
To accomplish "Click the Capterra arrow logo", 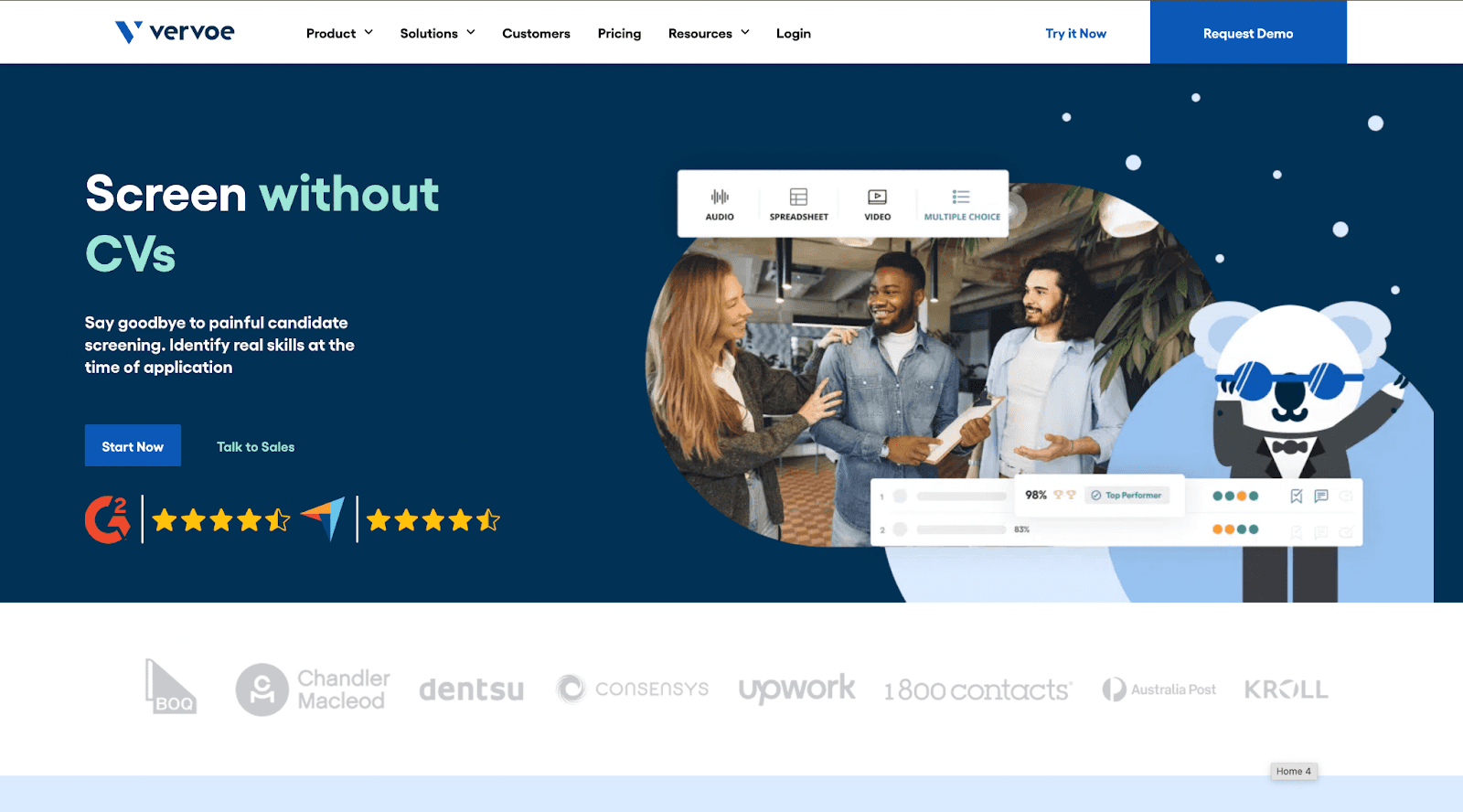I will [x=324, y=518].
